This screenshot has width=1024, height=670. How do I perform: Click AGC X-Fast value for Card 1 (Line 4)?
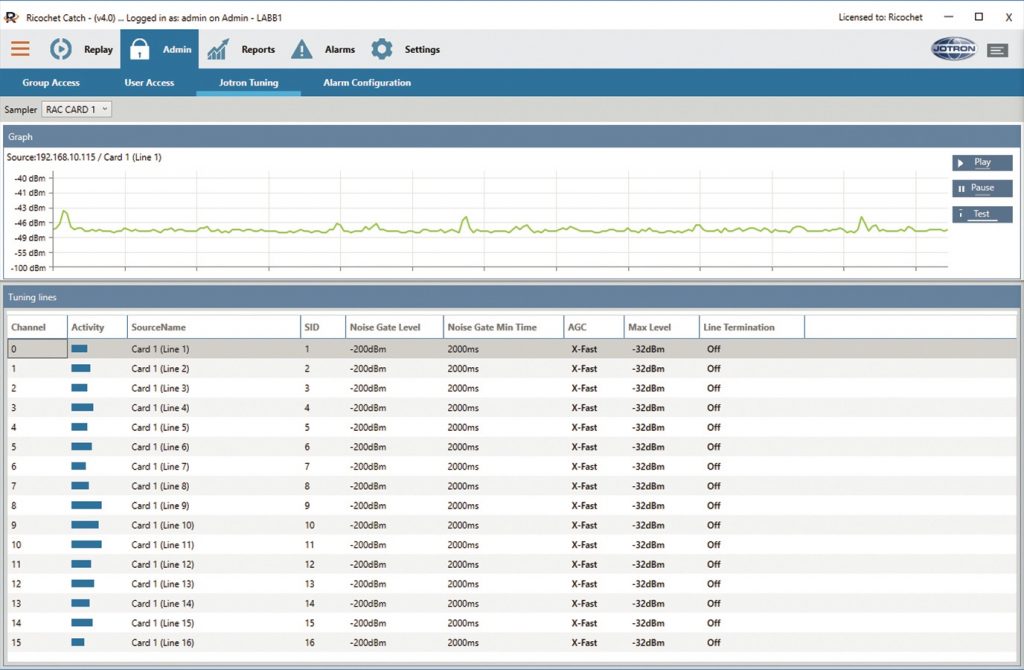point(584,408)
